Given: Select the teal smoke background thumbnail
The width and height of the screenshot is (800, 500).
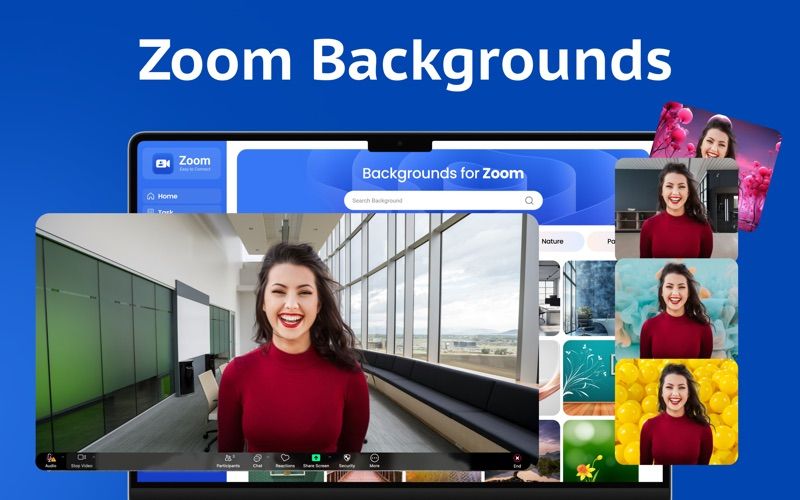Looking at the screenshot, I should [676, 308].
